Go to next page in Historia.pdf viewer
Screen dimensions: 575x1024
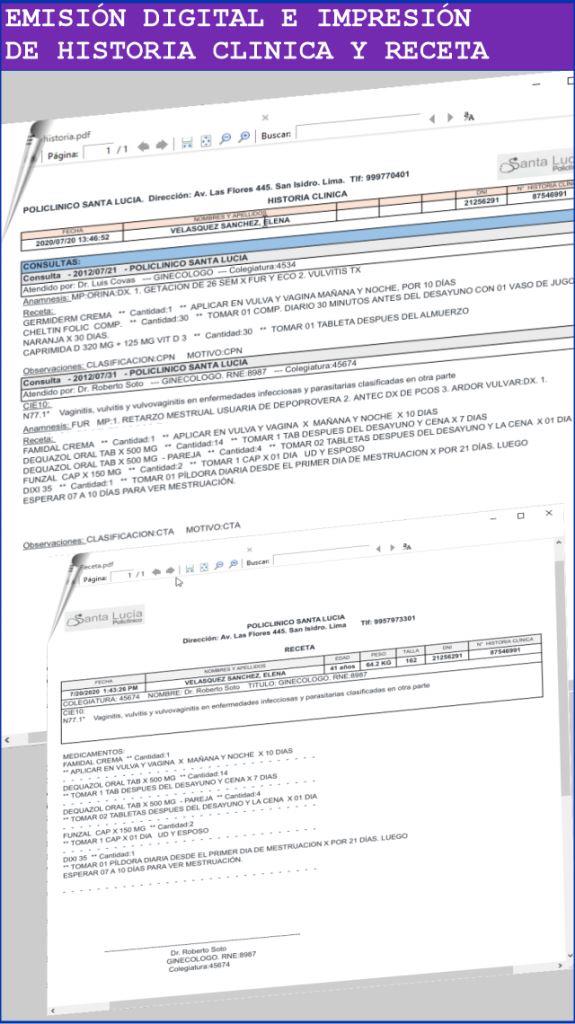click(161, 145)
